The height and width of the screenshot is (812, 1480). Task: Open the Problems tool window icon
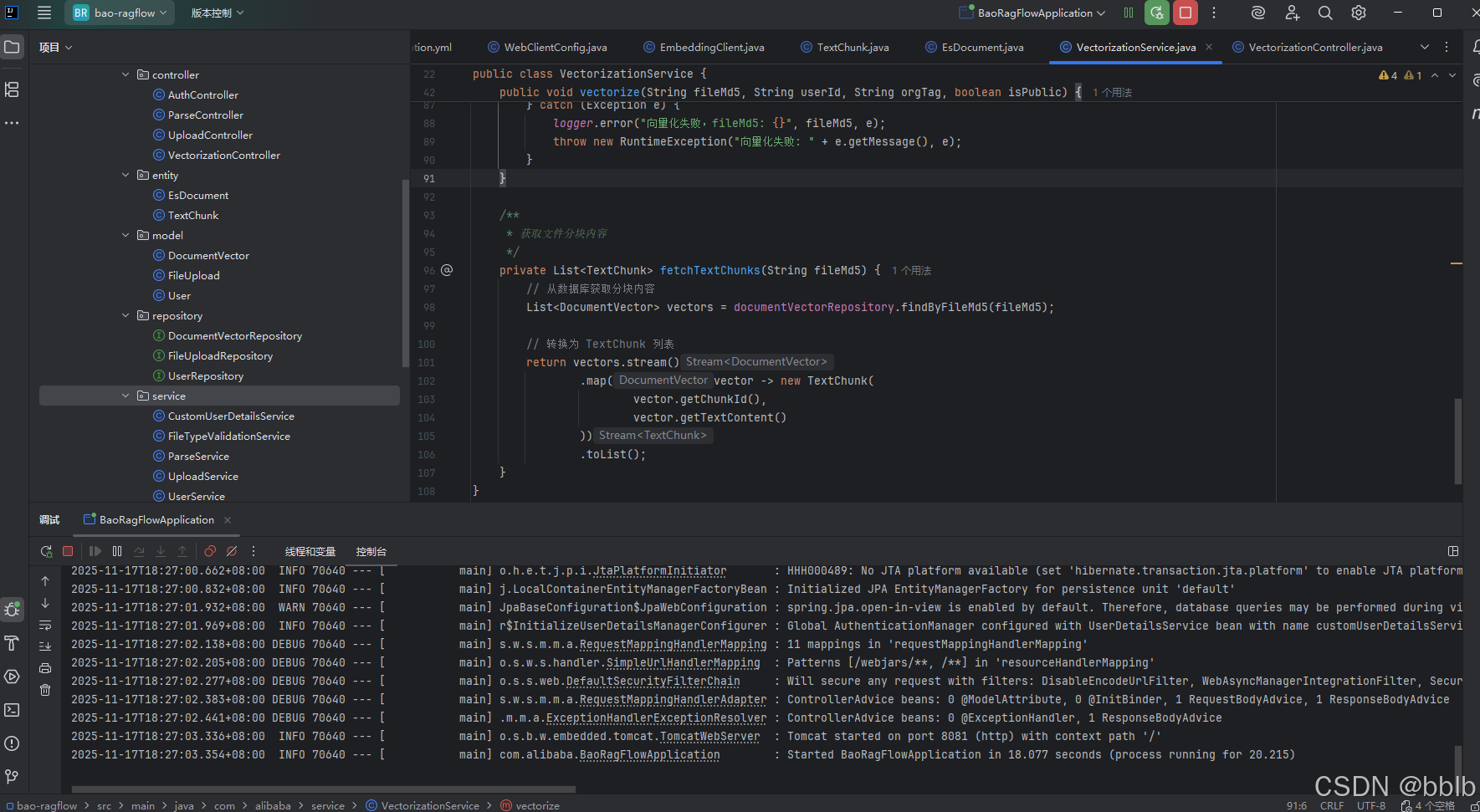point(12,743)
